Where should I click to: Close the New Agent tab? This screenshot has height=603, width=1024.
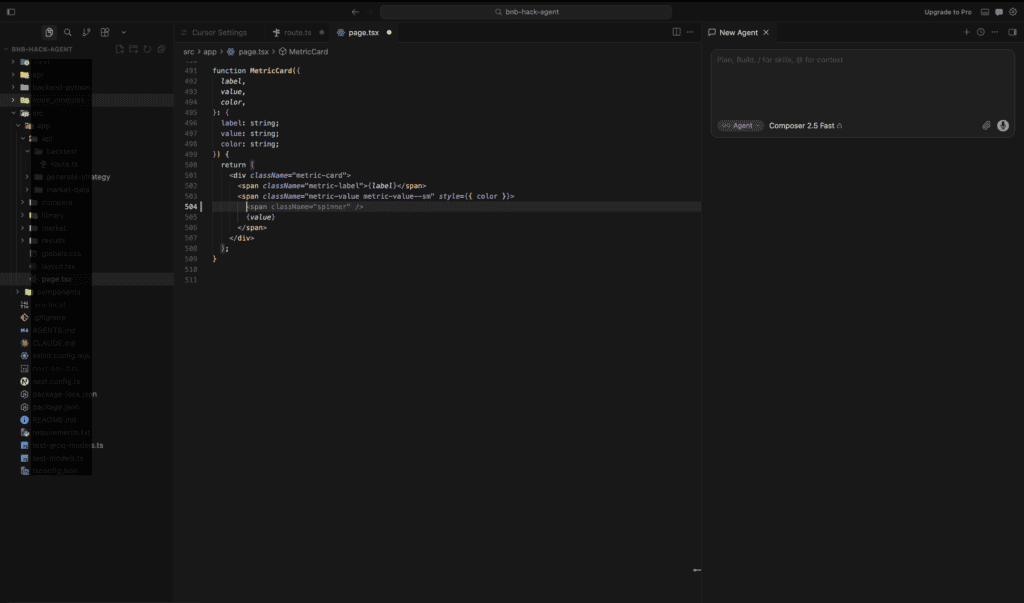pos(766,32)
